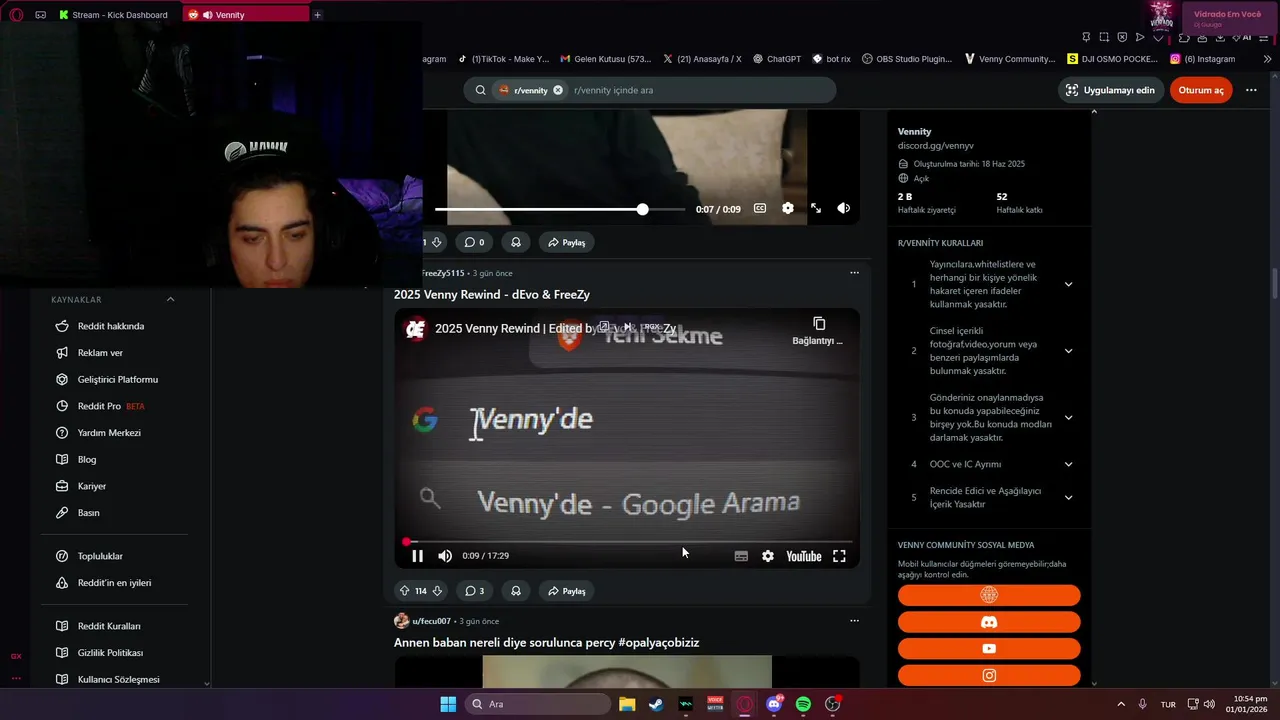
Task: Show hidden system tray icons
Action: (1120, 704)
